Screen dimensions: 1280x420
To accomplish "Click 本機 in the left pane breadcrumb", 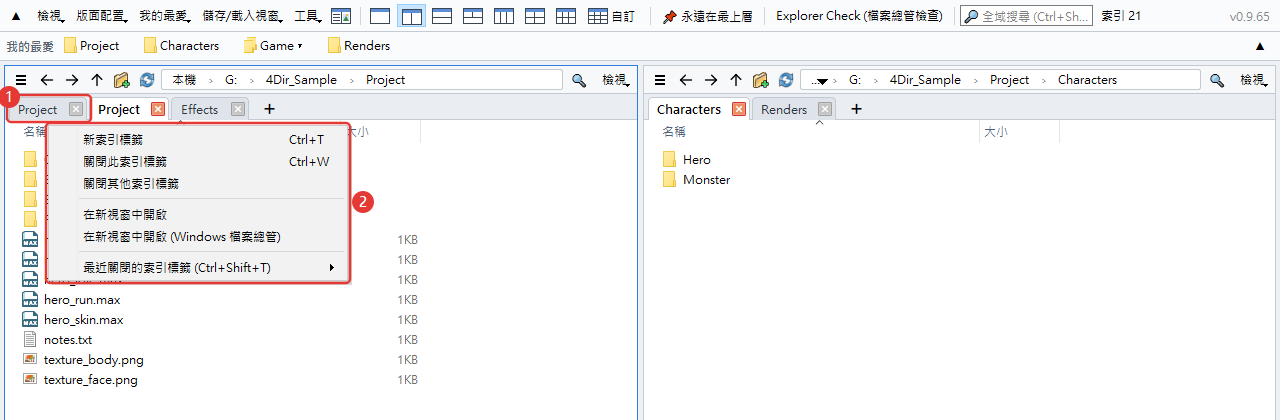I will 184,80.
